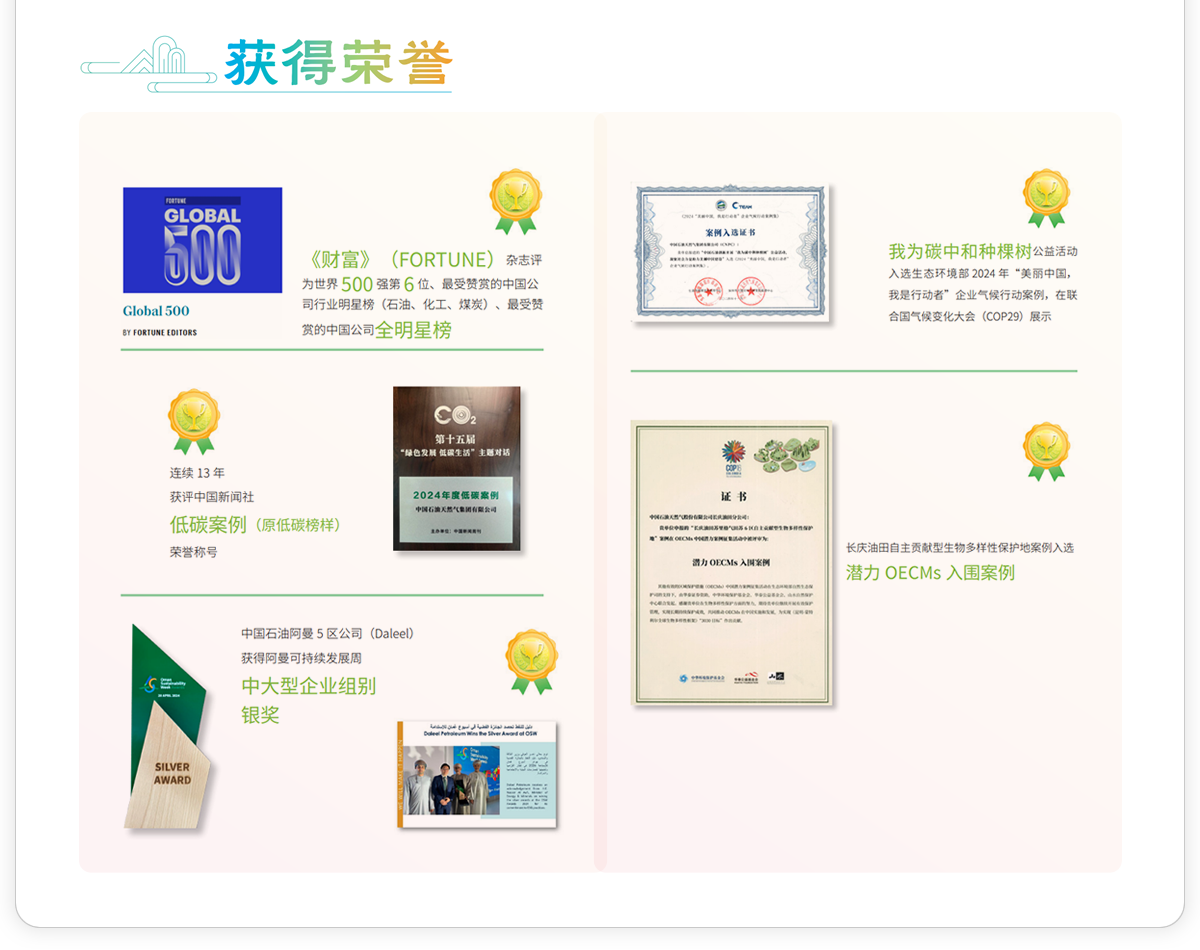This screenshot has width=1200, height=950.
Task: Click the text "获评中国新闻社"
Action: [212, 497]
